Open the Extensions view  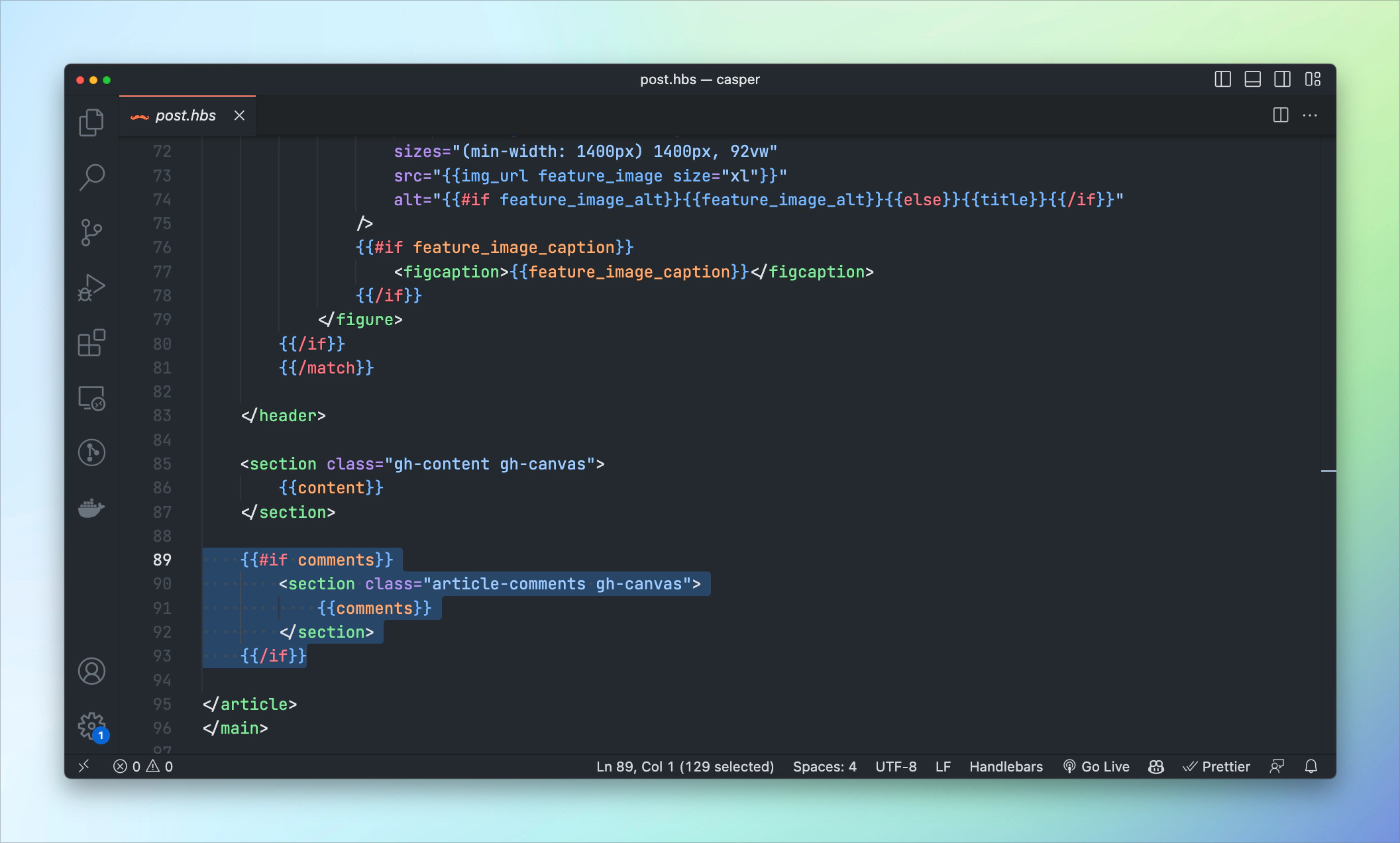point(91,342)
